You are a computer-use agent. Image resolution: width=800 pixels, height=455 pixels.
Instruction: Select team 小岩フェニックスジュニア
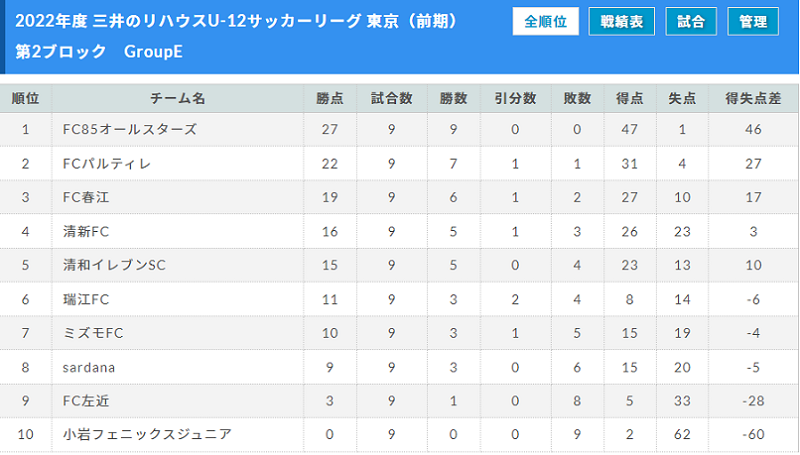tap(147, 434)
